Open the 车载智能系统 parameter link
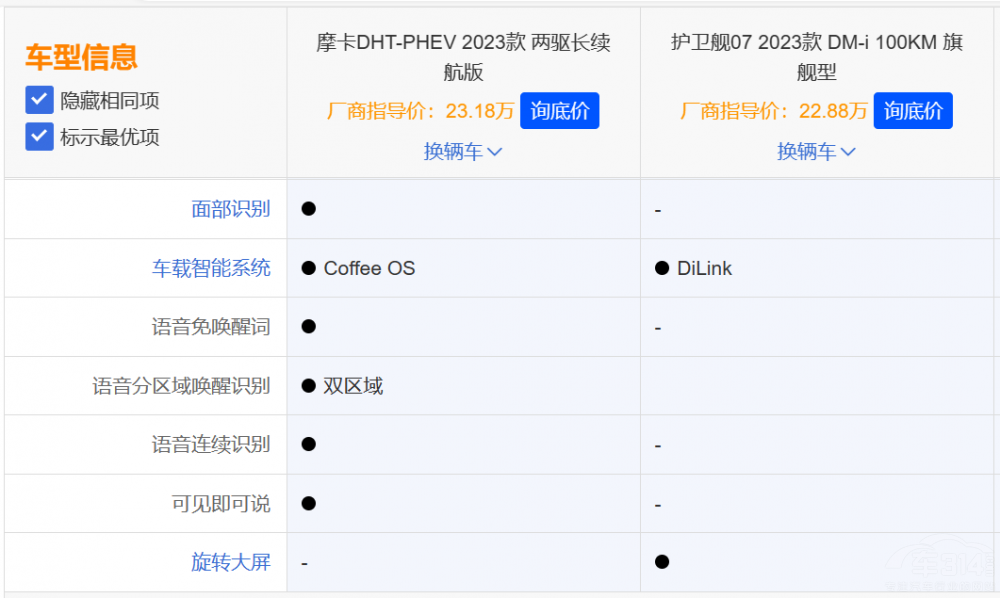Screen dimensions: 1000x598 pos(210,268)
